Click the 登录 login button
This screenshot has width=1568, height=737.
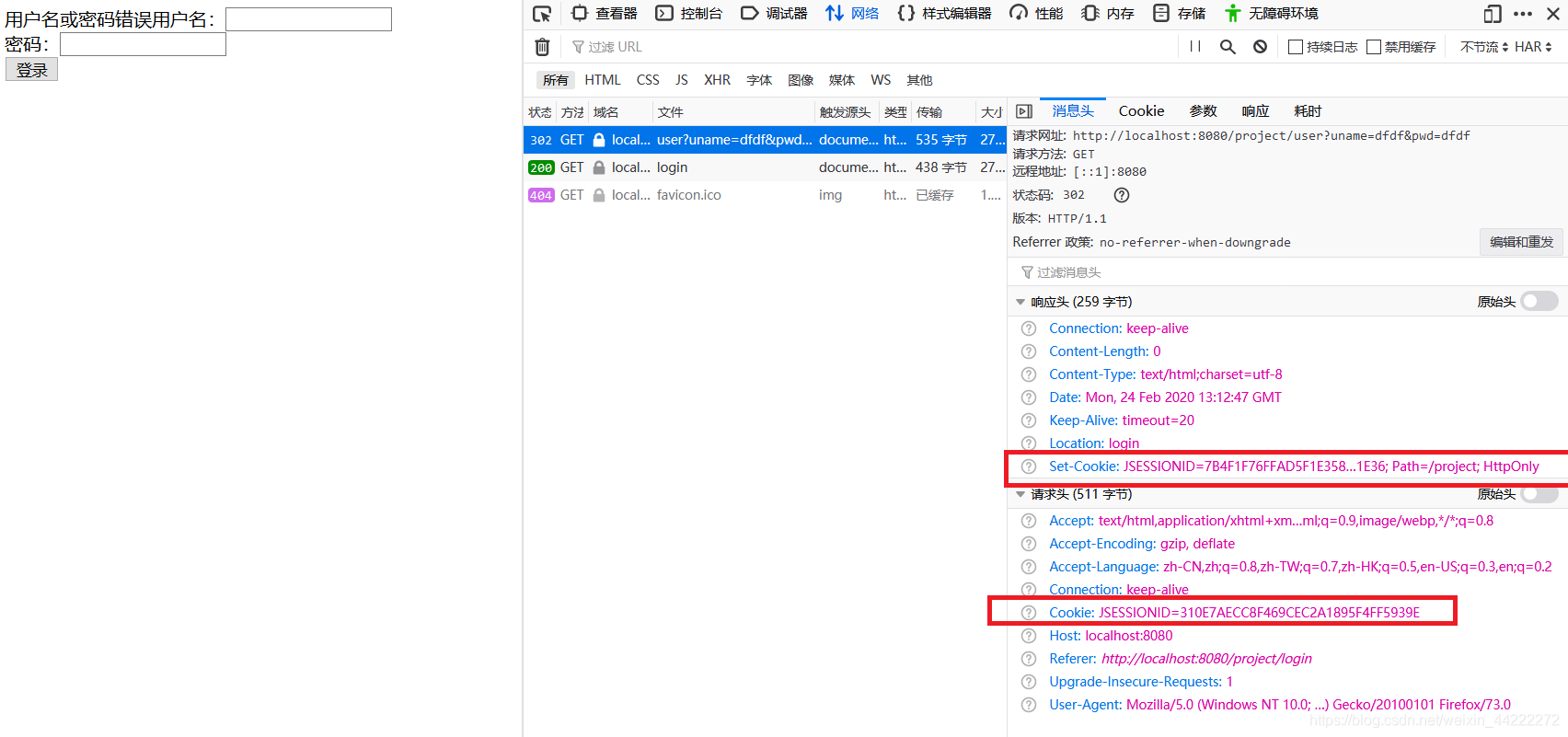31,69
